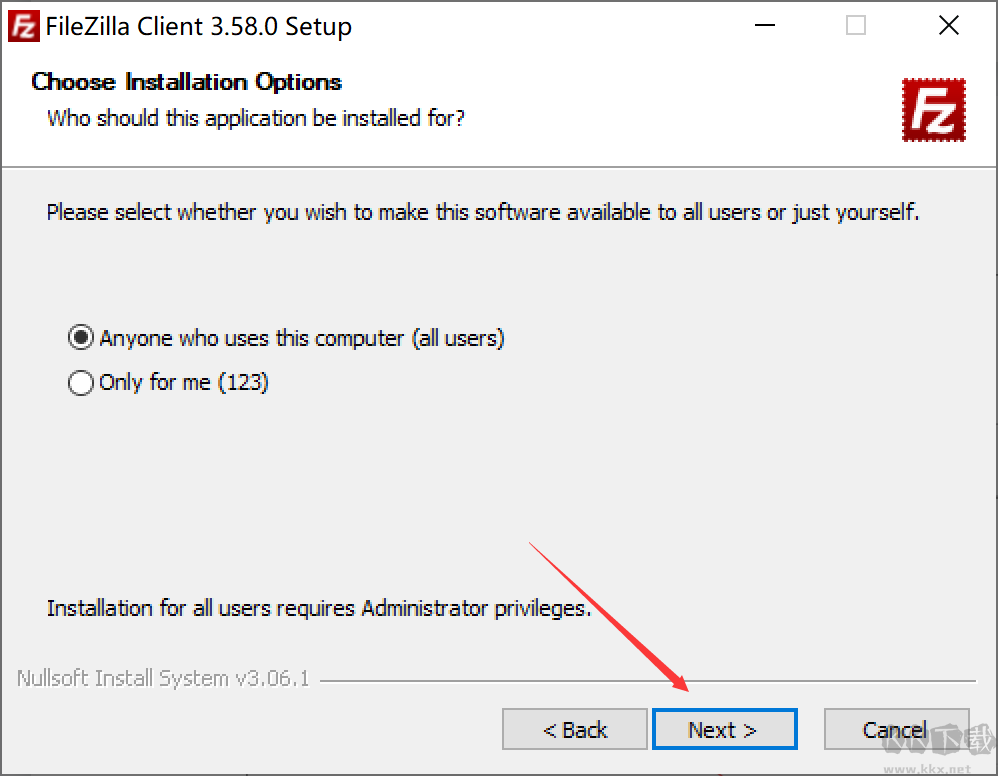The image size is (998, 776).
Task: Click the horizontal separator line beside Nullsoft label
Action: [x=647, y=681]
